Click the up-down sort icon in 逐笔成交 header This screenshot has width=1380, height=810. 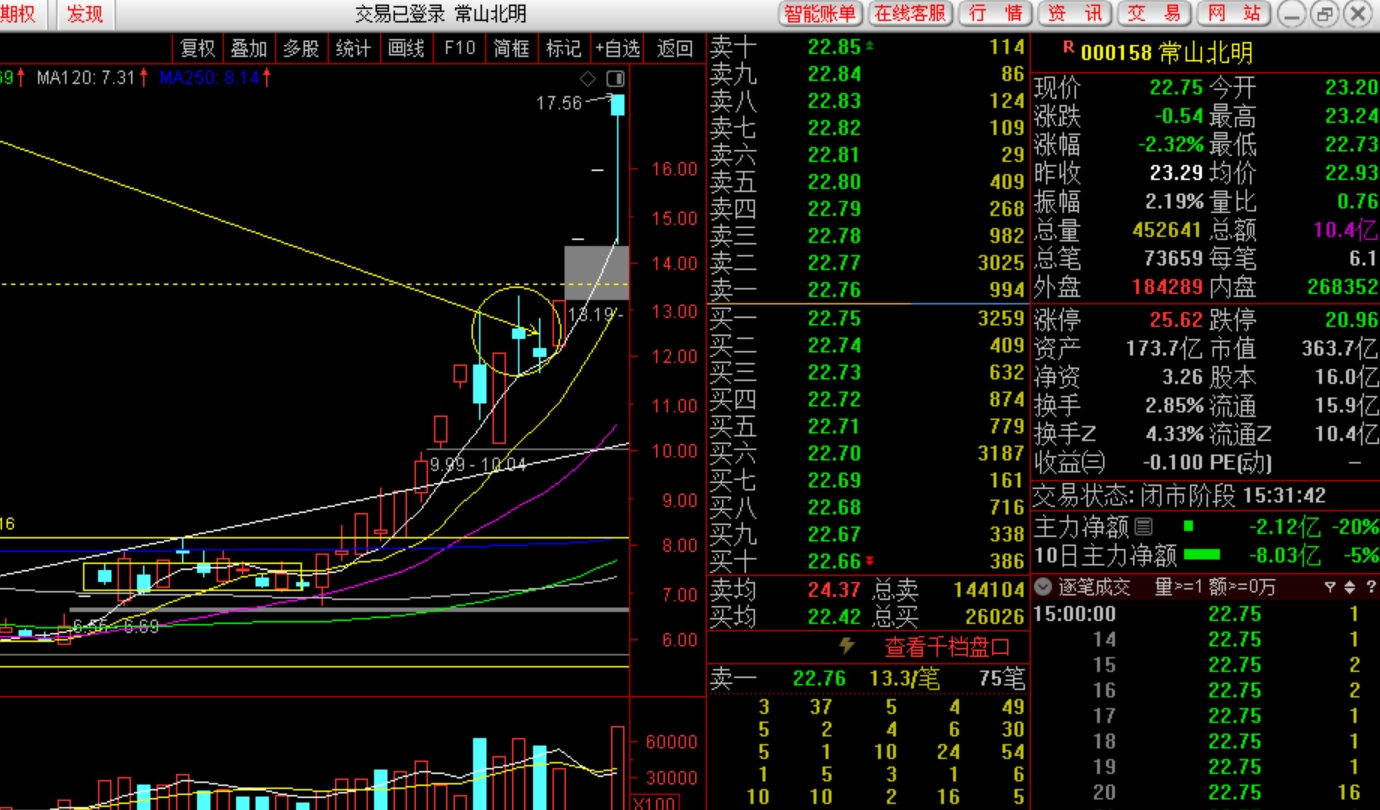coord(1349,587)
